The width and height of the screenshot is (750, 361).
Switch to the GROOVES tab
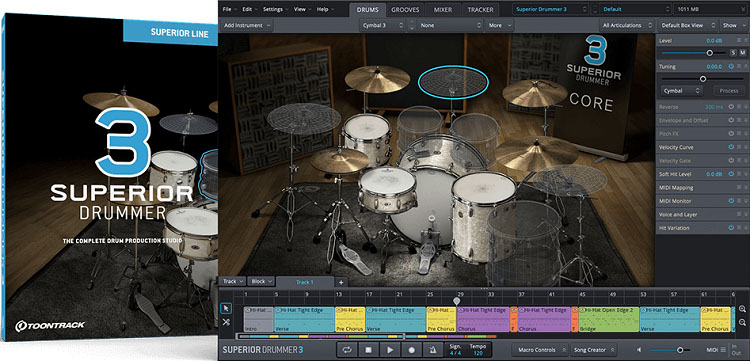coord(405,9)
